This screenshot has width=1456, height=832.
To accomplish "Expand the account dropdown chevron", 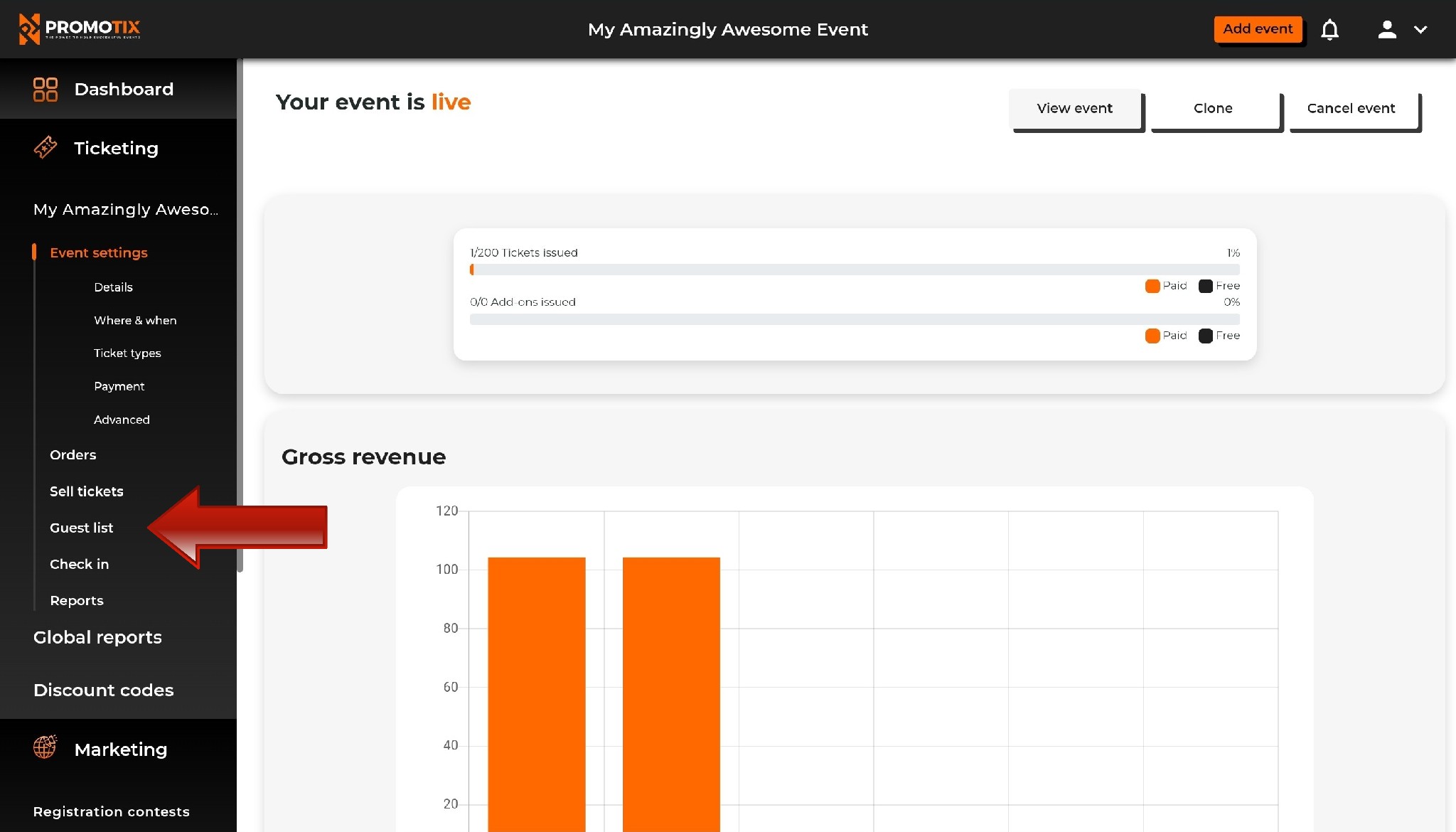I will pyautogui.click(x=1420, y=30).
